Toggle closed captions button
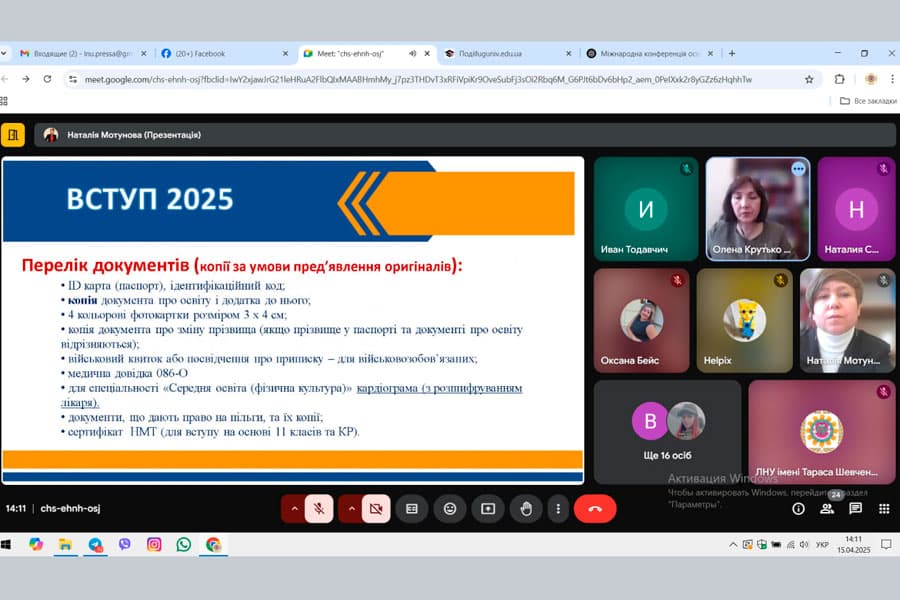Viewport: 900px width, 600px height. pos(411,509)
